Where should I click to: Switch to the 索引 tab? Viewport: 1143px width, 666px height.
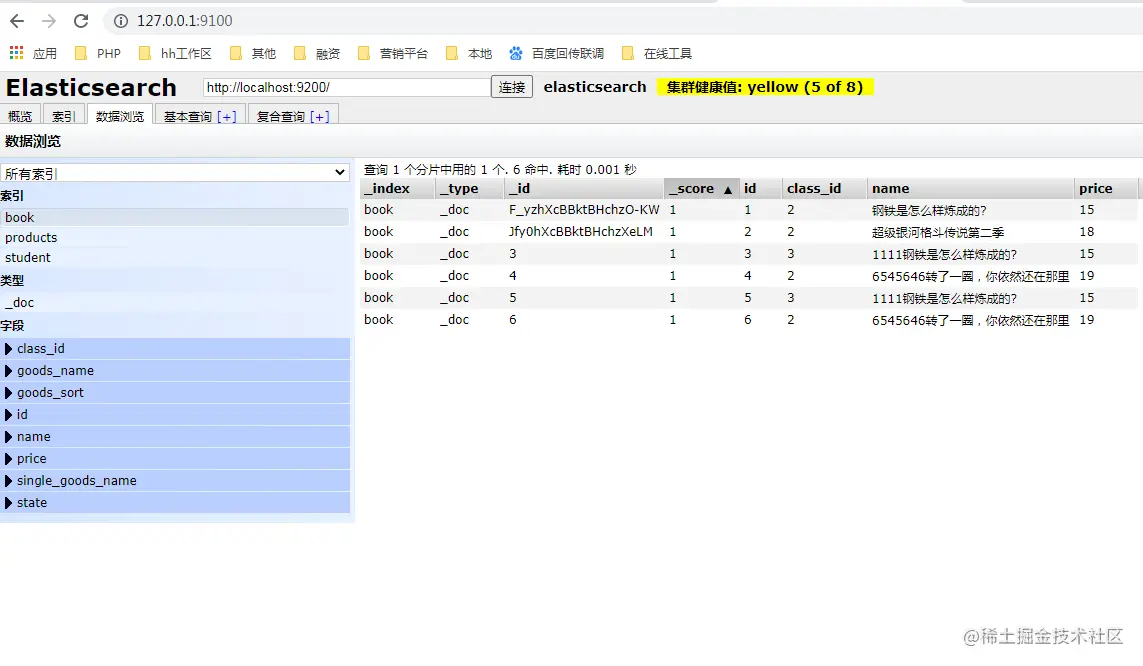63,116
